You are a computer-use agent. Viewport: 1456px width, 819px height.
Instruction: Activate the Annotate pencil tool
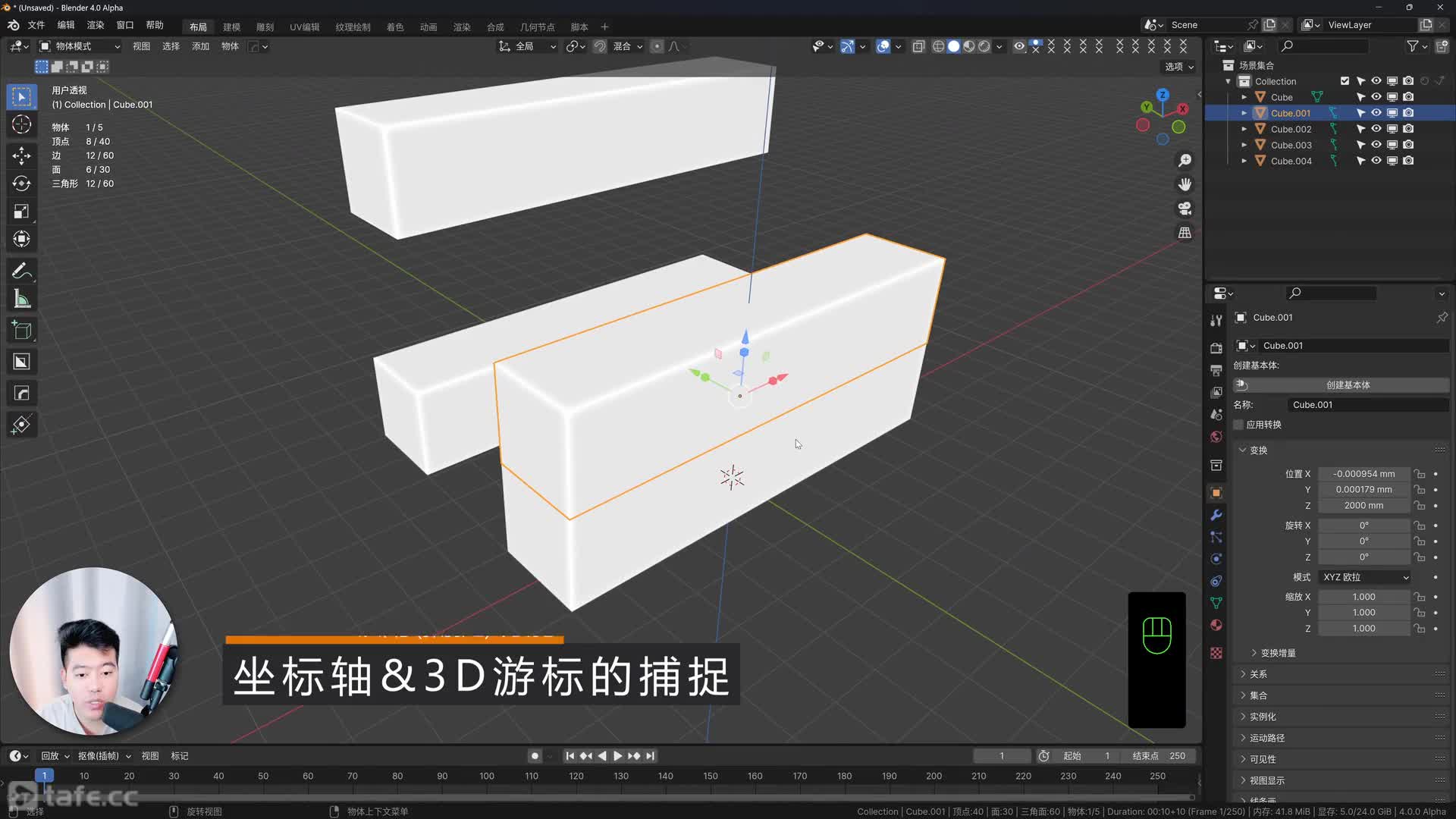click(x=21, y=271)
